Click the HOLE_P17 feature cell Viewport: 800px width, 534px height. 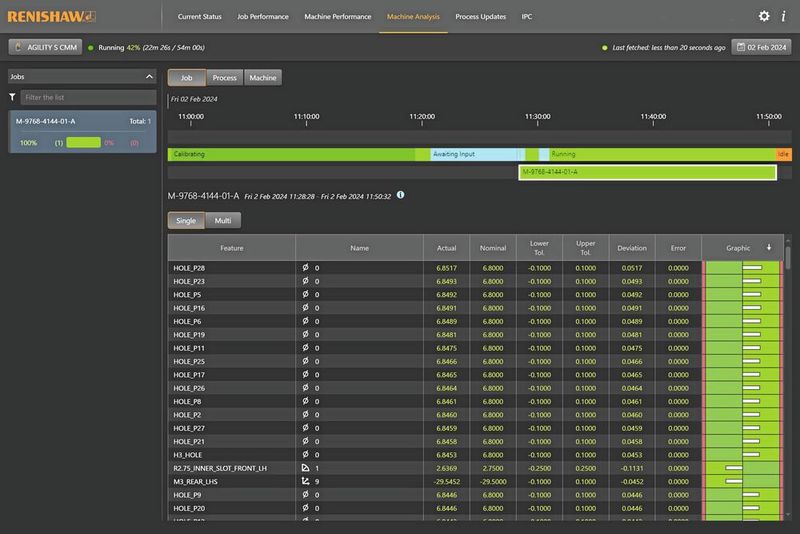tap(232, 374)
